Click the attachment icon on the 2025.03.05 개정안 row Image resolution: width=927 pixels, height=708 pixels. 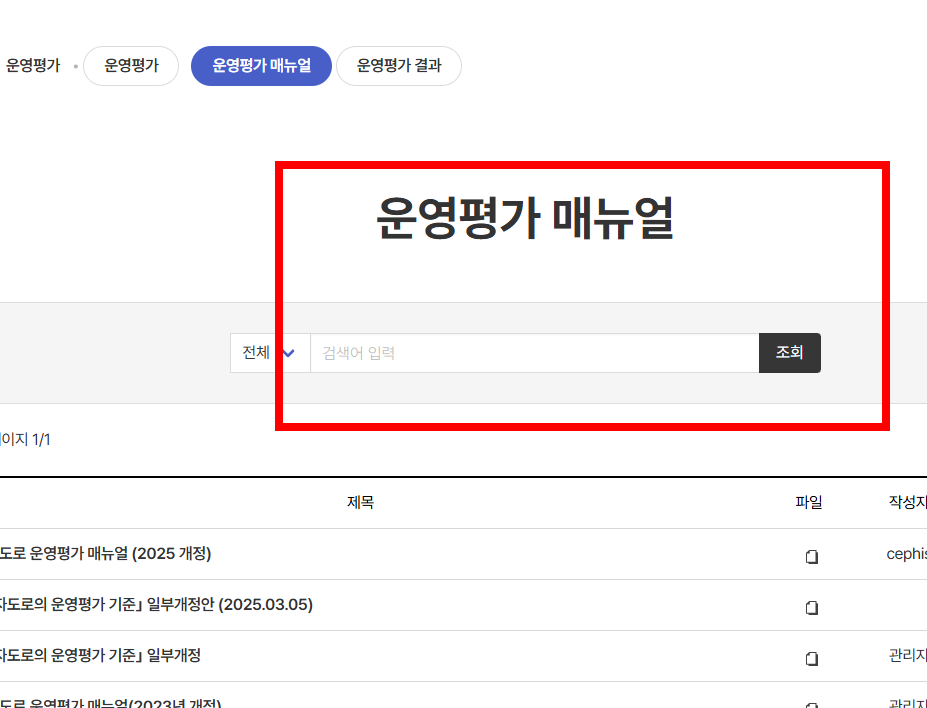click(811, 607)
